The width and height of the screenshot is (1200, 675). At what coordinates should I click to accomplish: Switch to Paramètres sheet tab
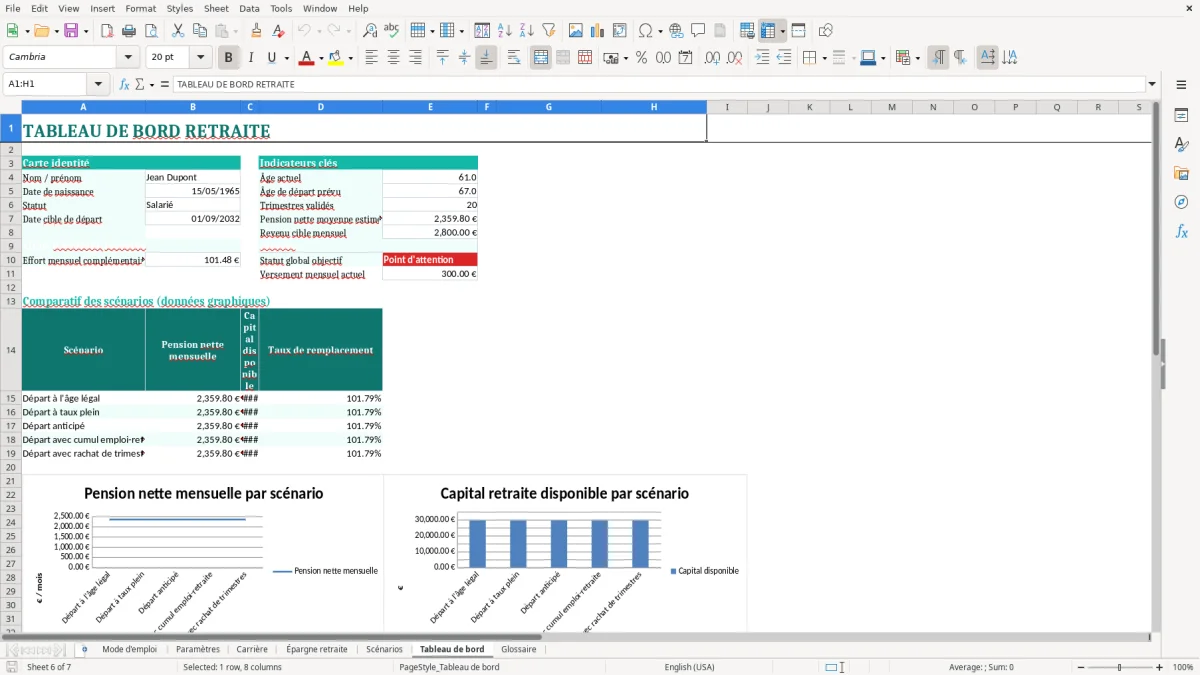[198, 649]
